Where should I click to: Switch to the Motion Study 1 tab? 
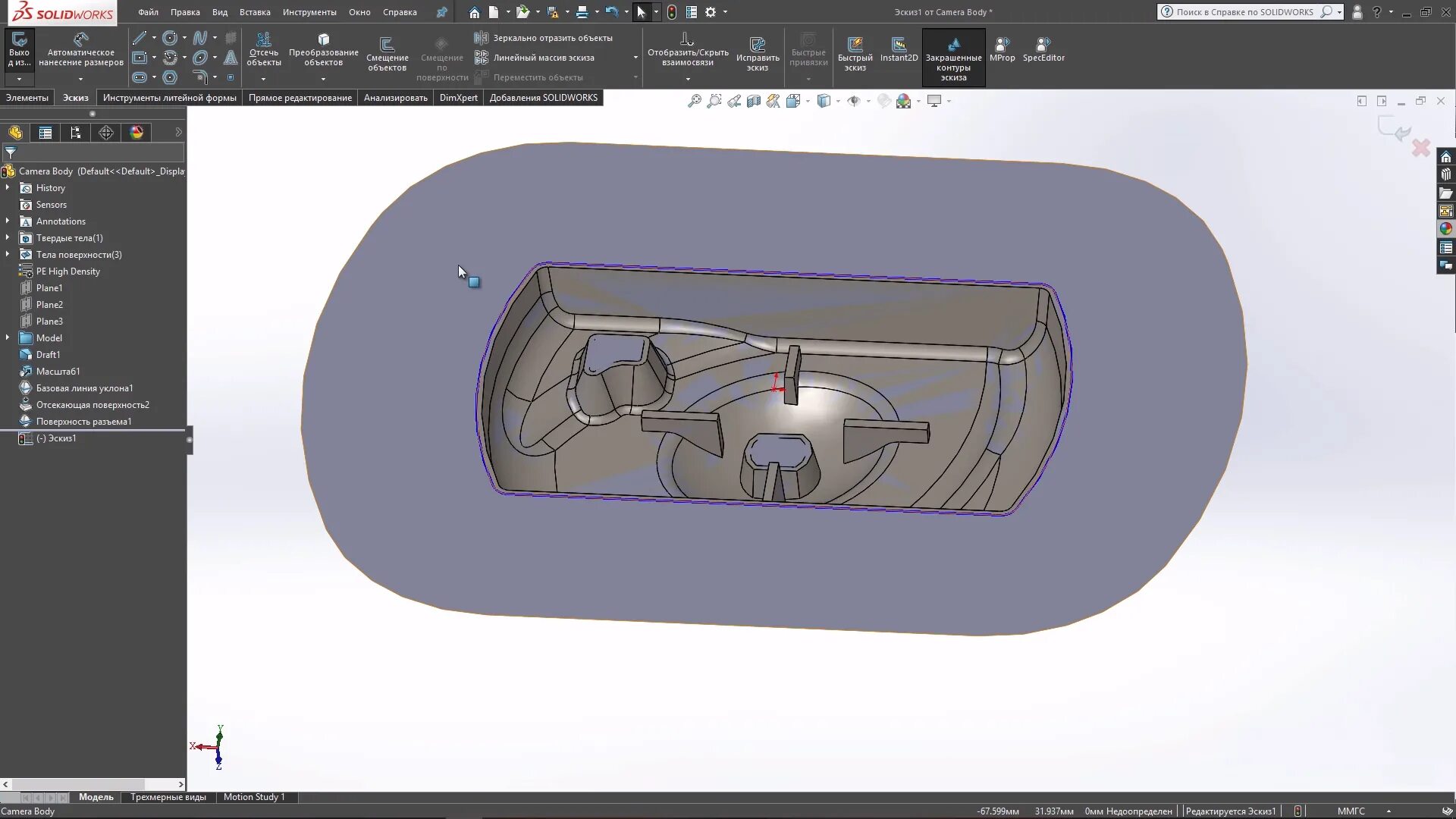click(255, 797)
